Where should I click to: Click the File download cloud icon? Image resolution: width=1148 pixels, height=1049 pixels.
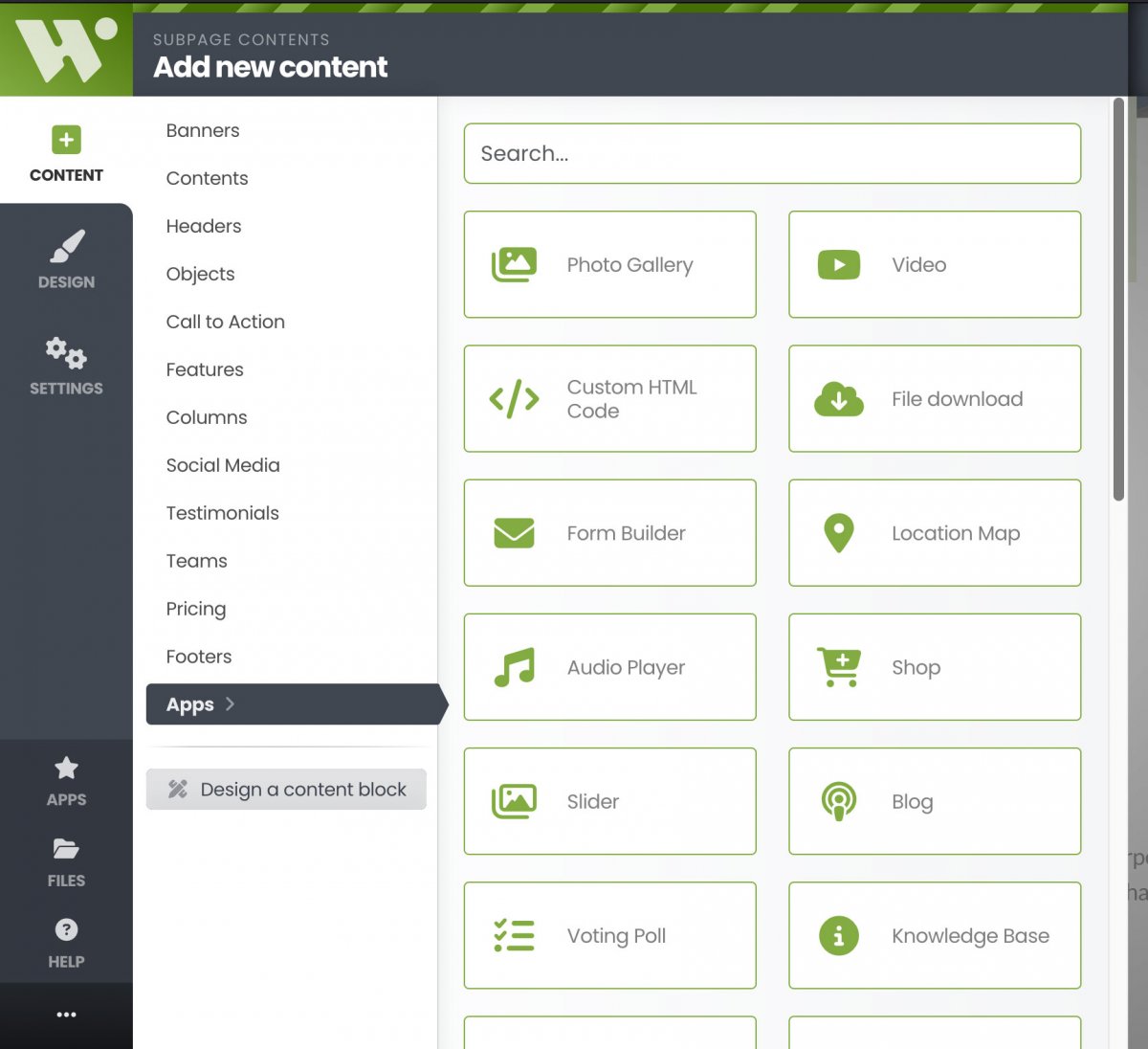coord(838,399)
